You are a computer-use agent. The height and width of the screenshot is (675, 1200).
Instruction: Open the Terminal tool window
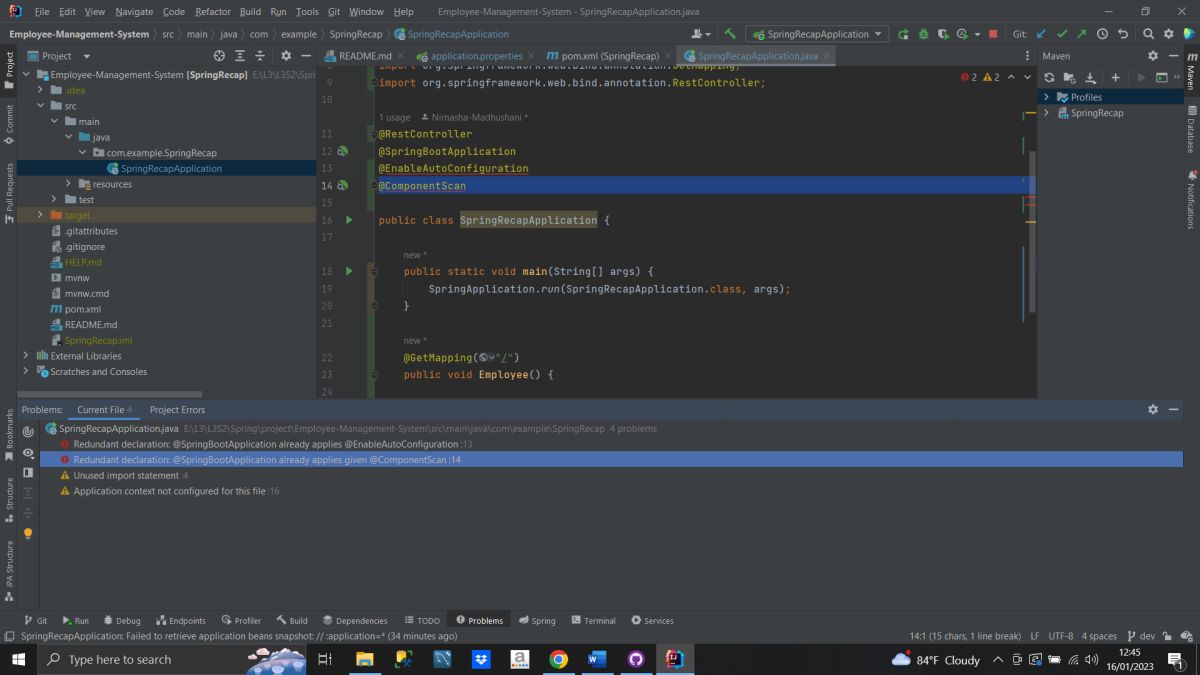(x=593, y=620)
